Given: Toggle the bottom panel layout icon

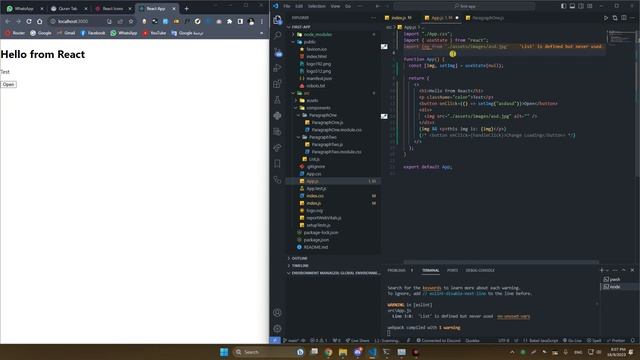Looking at the screenshot, I should coord(572,6).
